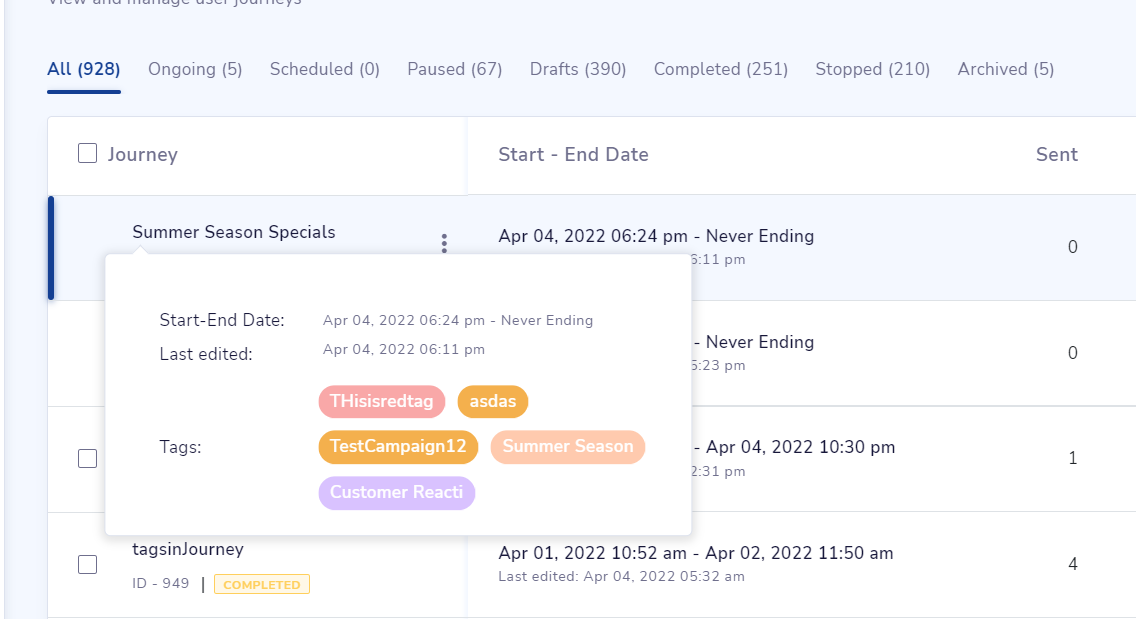
Task: Click the Sent column header
Action: click(x=1056, y=154)
